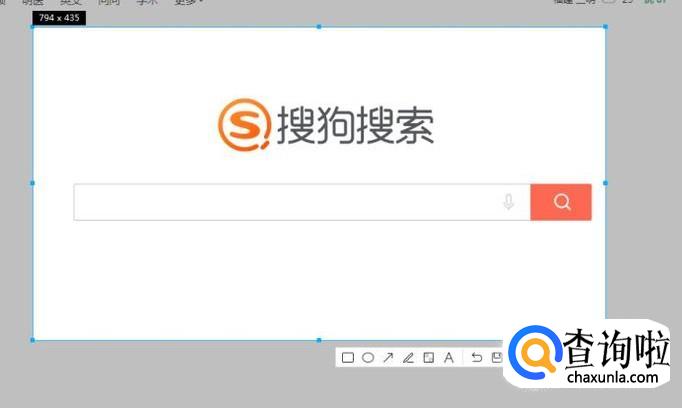Select the text 'A' tool

[x=448, y=358]
